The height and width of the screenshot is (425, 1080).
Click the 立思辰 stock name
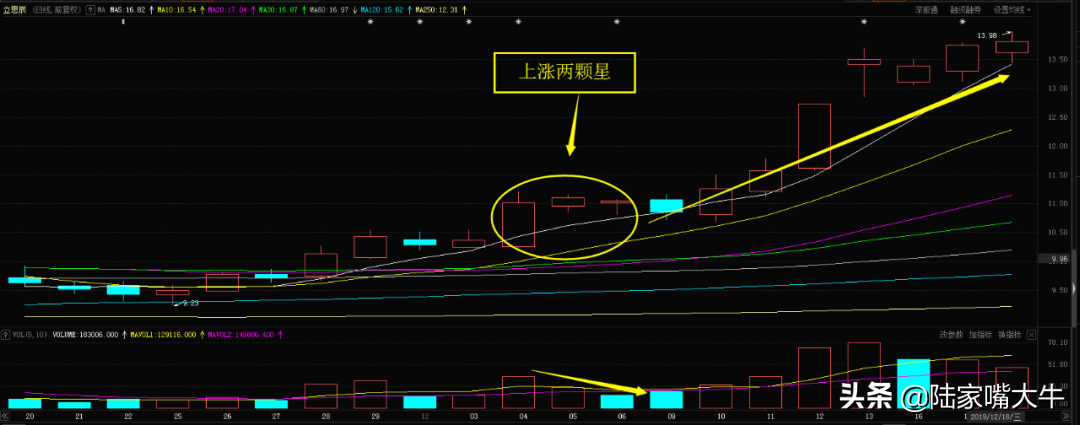coord(14,10)
